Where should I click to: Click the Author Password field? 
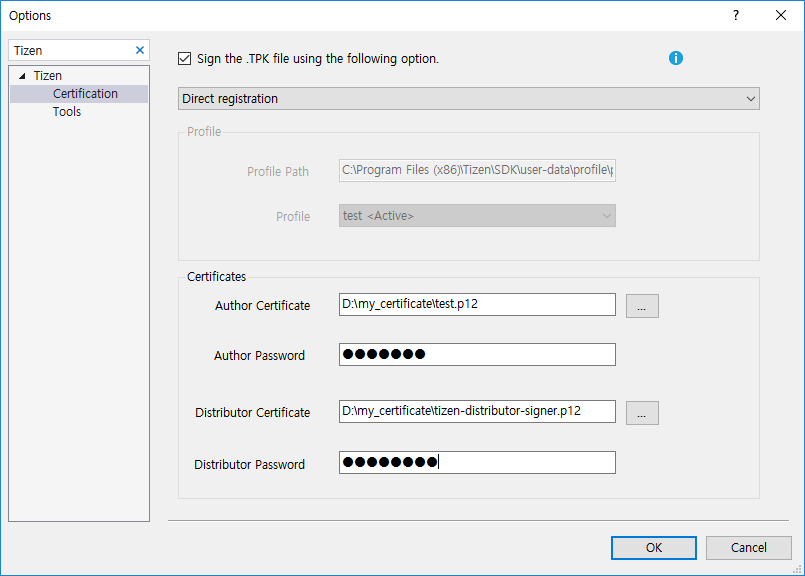tap(477, 354)
